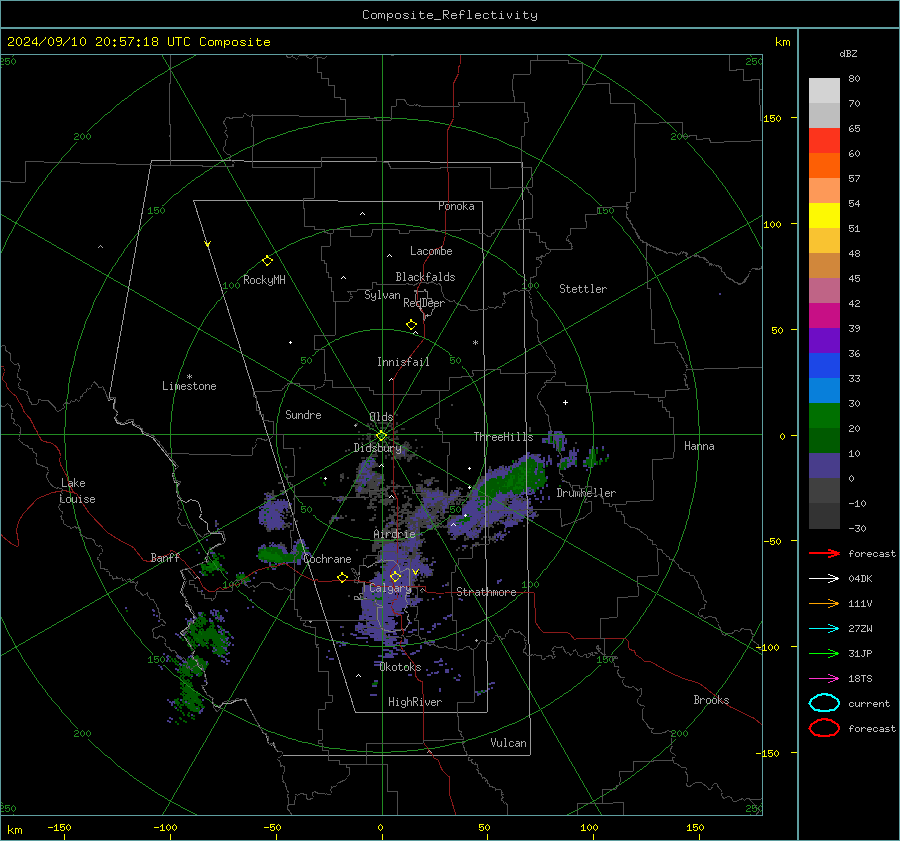Click the Airdrie city label

tap(394, 534)
